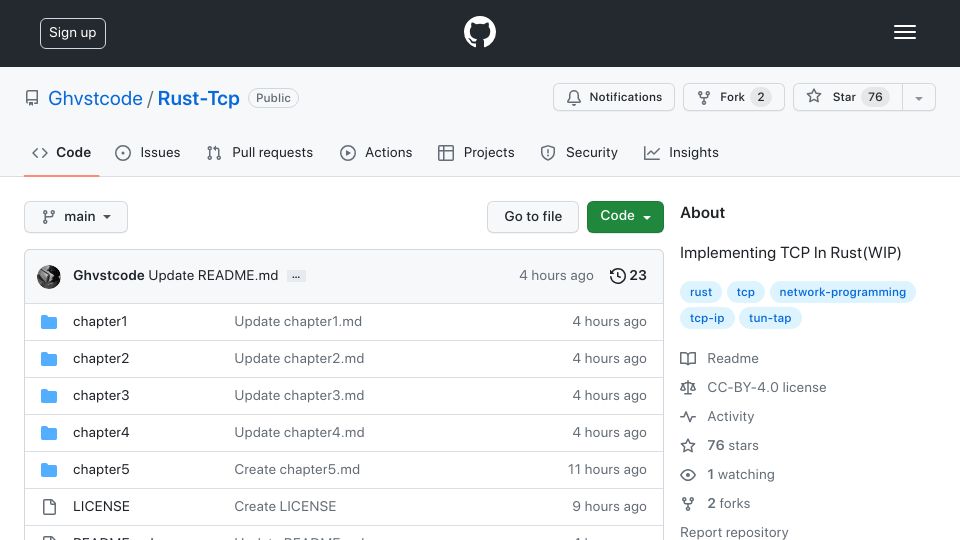Viewport: 960px width, 540px height.
Task: View the 23 commits history
Action: (628, 276)
